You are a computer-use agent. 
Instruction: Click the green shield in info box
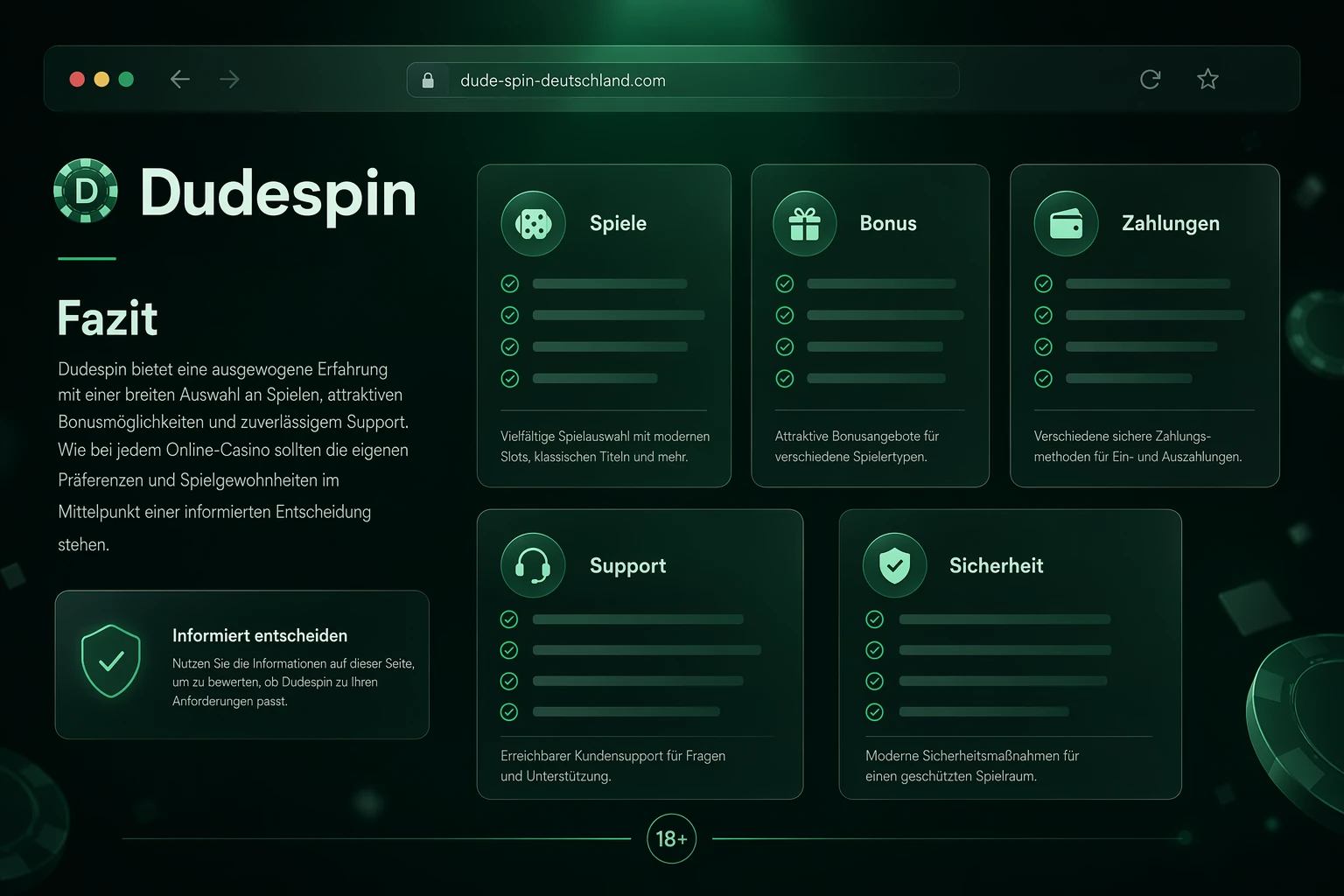click(x=111, y=661)
